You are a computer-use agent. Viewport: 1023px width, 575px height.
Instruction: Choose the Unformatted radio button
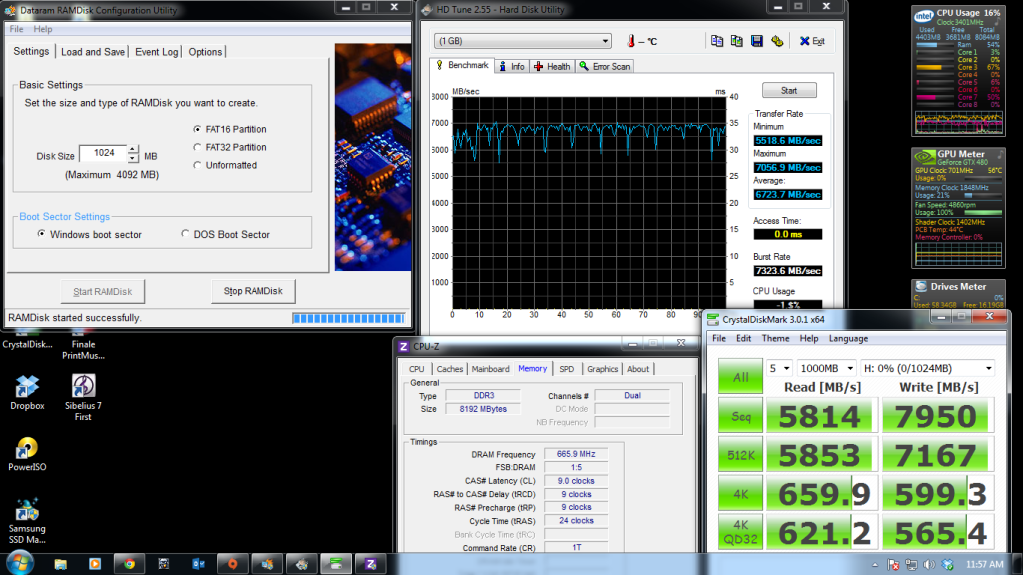click(197, 165)
